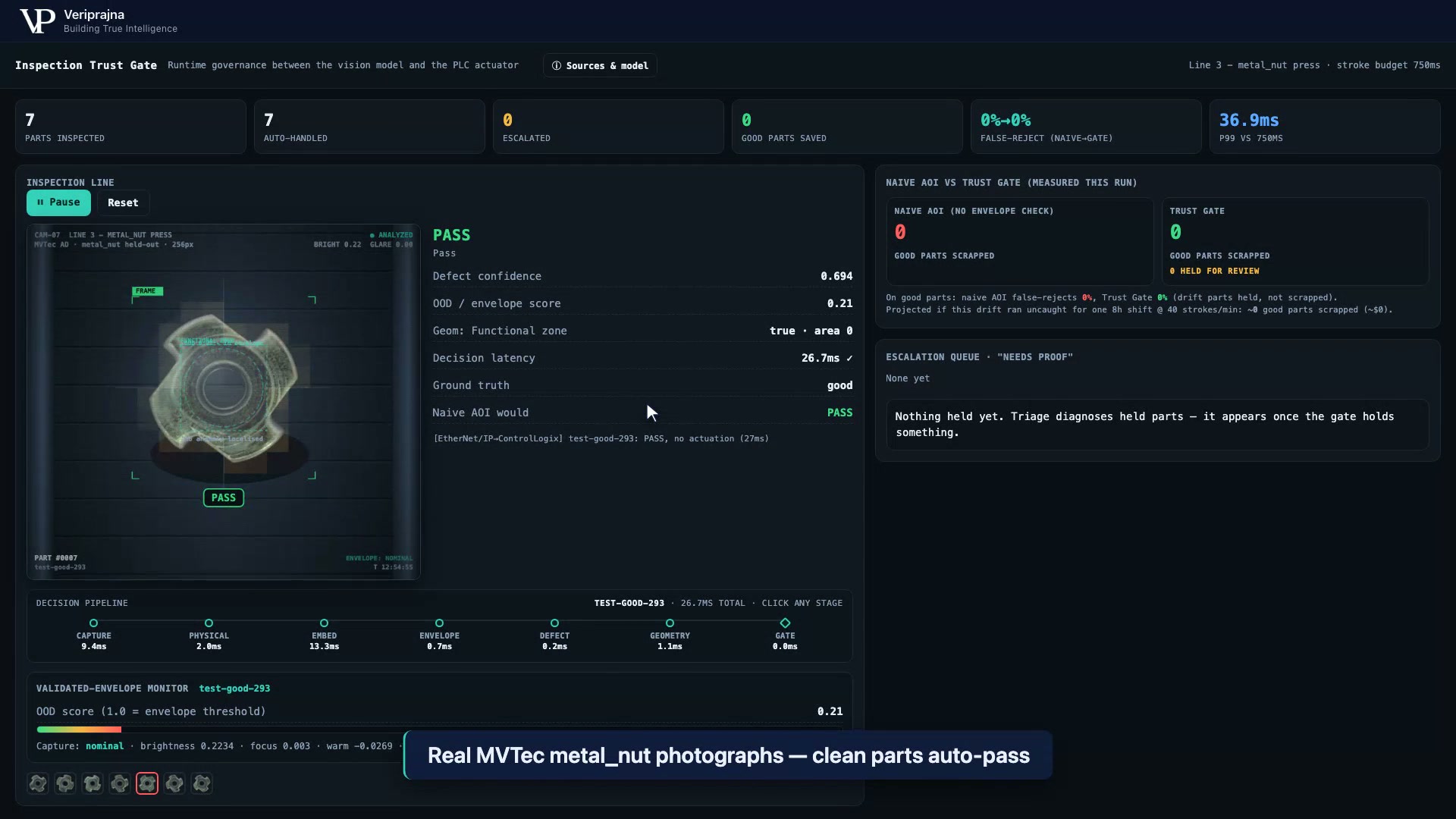Screen dimensions: 1456x819
Task: Click the Good Parts Saved card
Action: [847, 127]
